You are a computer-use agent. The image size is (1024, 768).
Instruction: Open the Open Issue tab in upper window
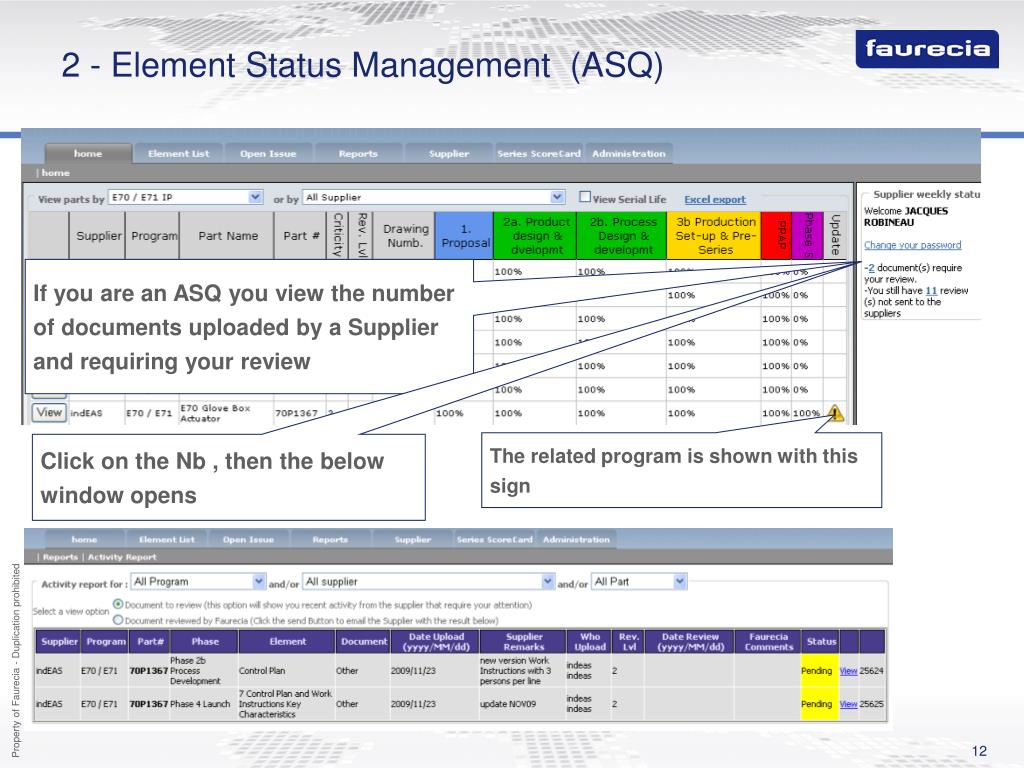coord(268,153)
